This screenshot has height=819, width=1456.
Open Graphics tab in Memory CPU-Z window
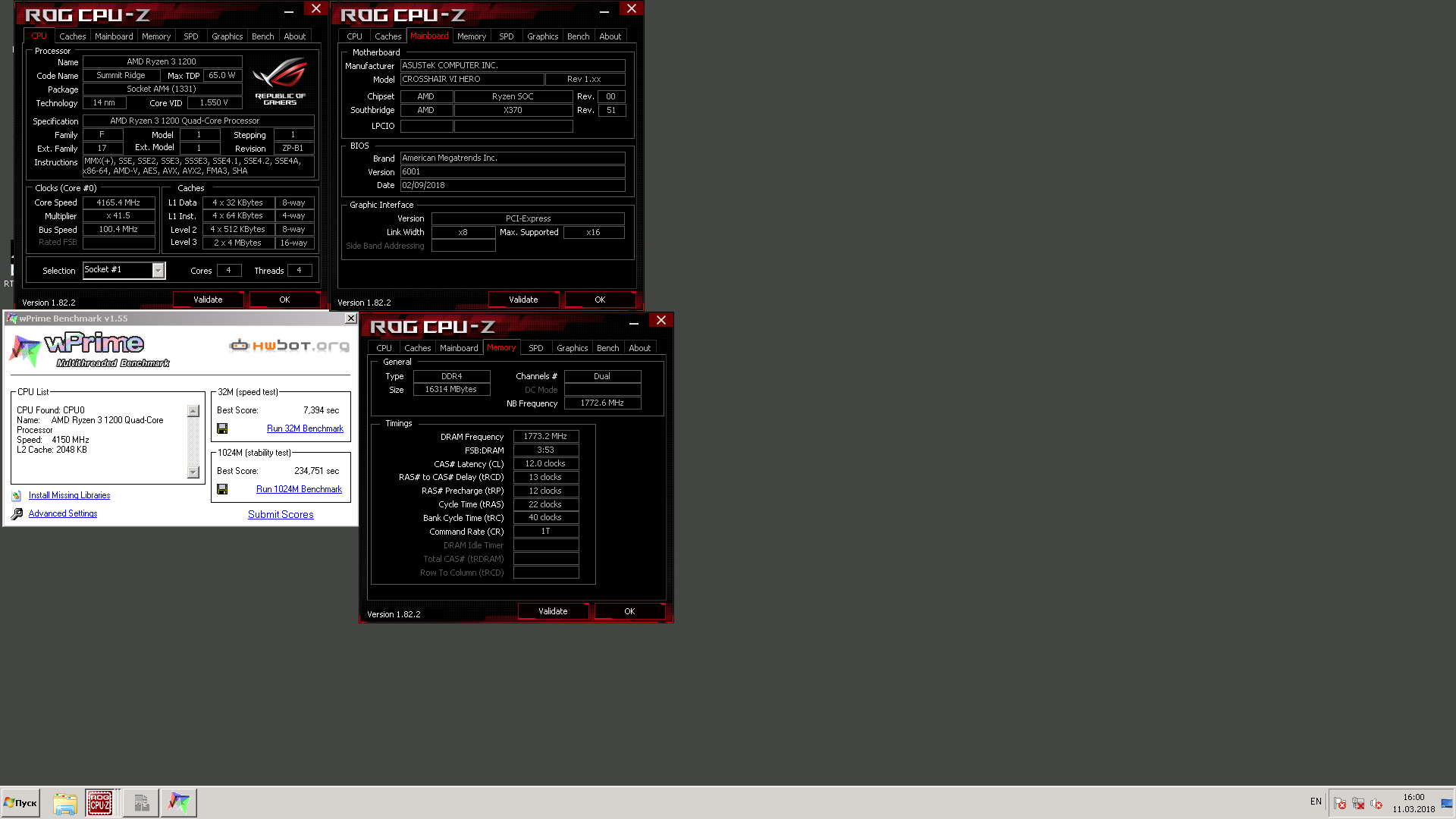[x=573, y=348]
